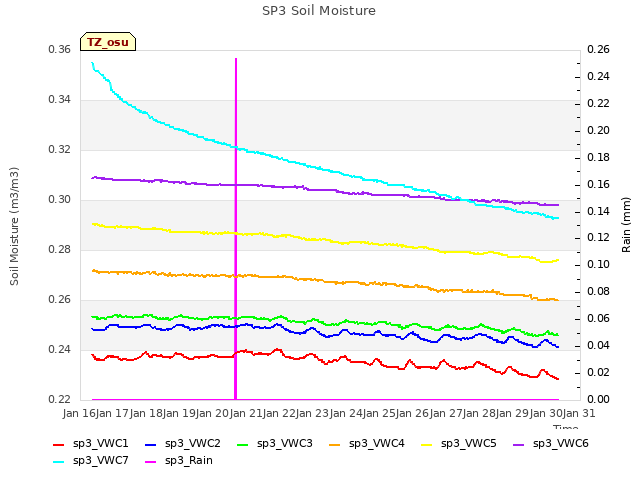Click the 0.34 left axis value

[60, 100]
